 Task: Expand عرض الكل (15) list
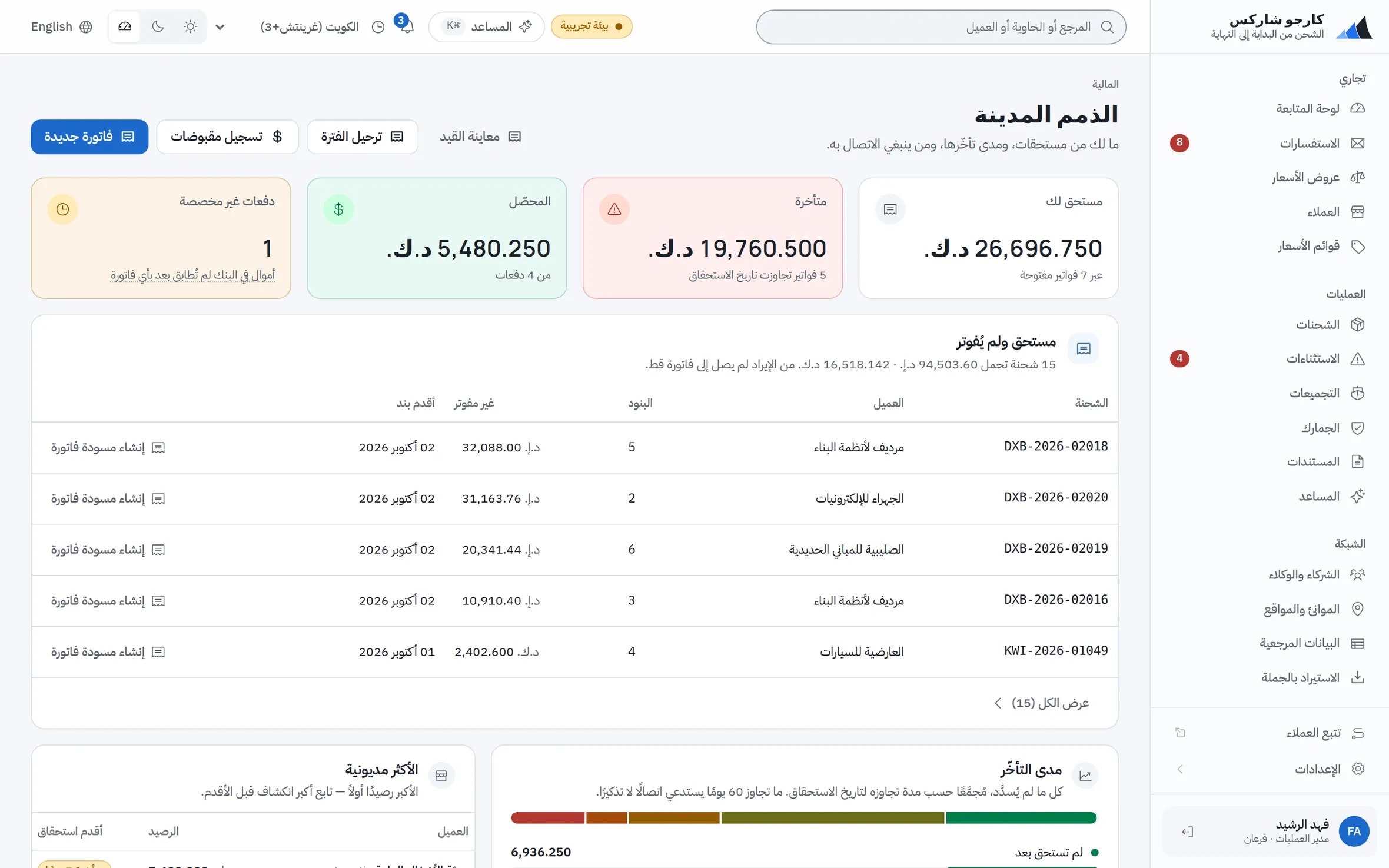[1041, 703]
